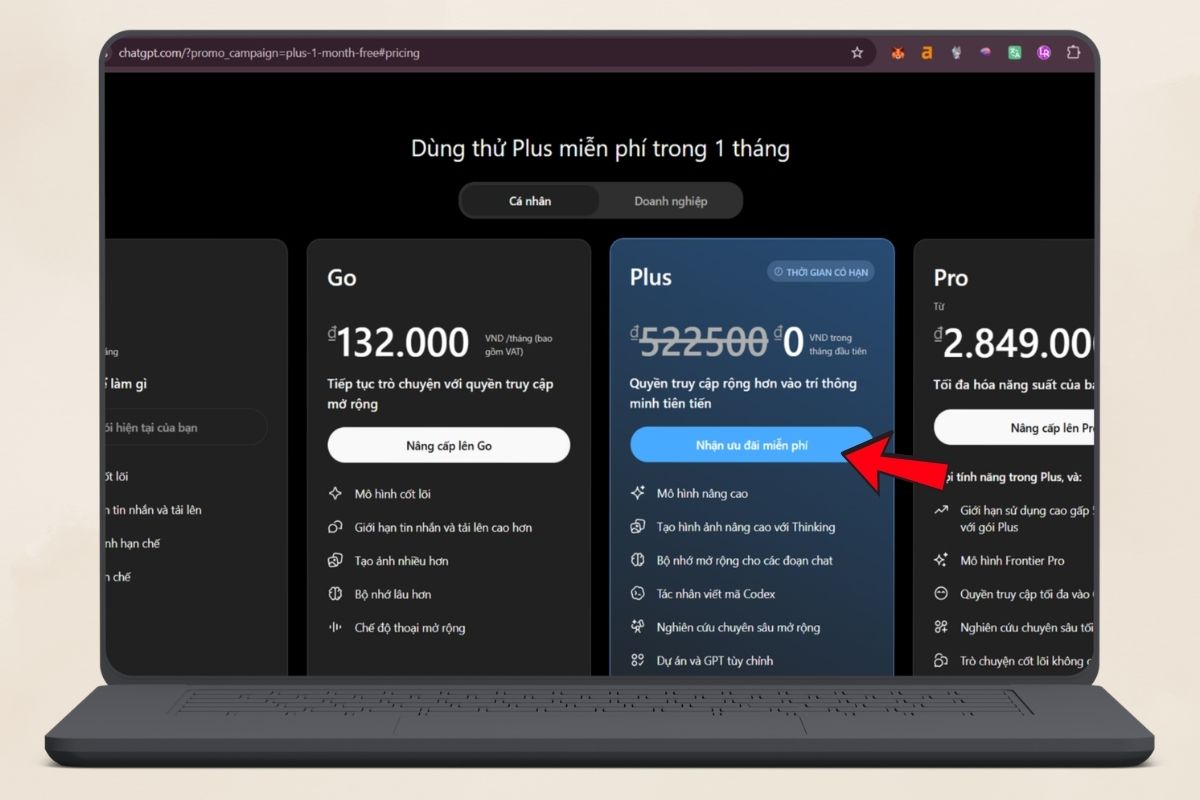The height and width of the screenshot is (800, 1200).
Task: Switch to the 'Doanh nghiệp' tab
Action: pos(671,201)
